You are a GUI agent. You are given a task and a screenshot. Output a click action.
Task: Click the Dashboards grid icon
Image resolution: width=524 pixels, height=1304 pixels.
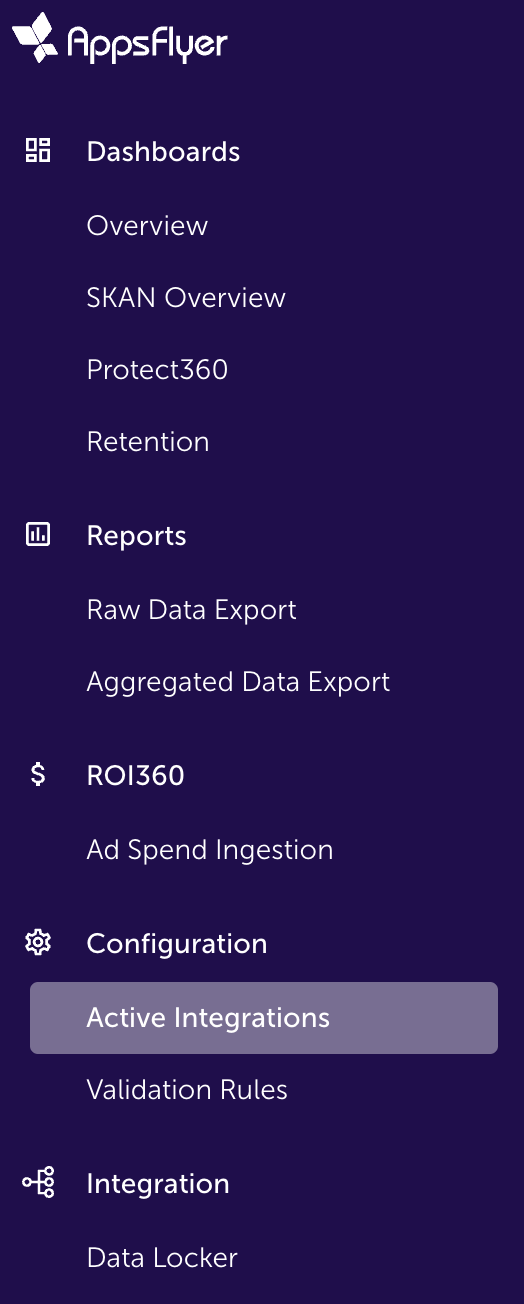click(x=38, y=151)
